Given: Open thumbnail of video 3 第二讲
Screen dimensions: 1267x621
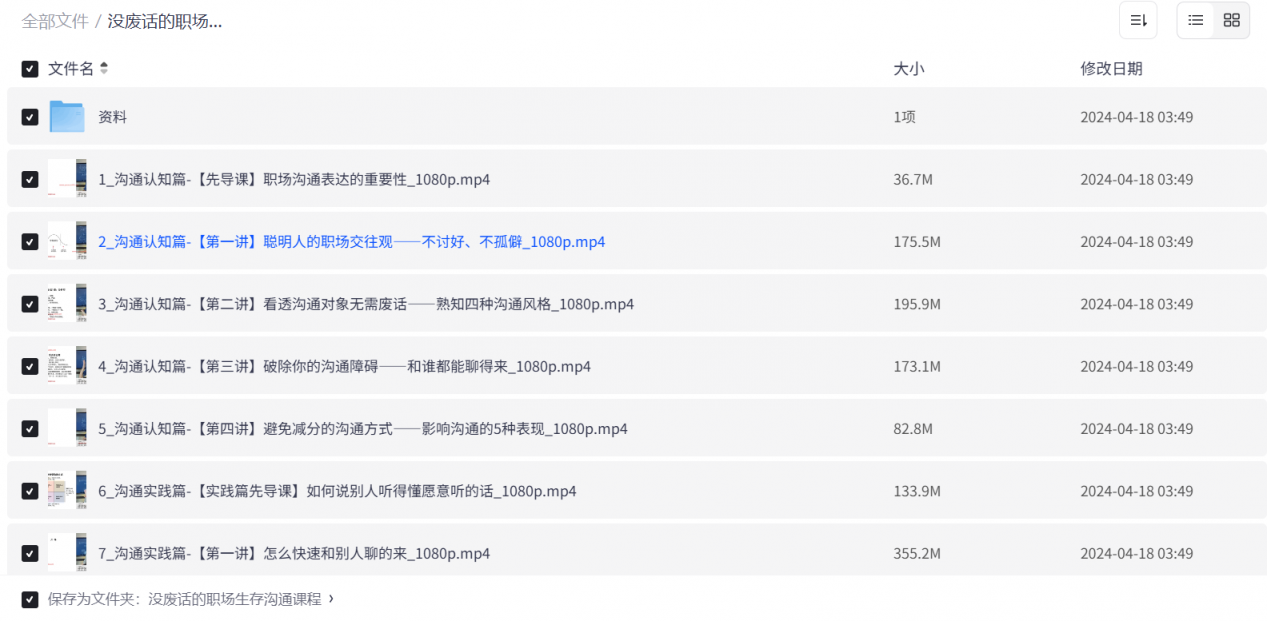Looking at the screenshot, I should pos(67,304).
